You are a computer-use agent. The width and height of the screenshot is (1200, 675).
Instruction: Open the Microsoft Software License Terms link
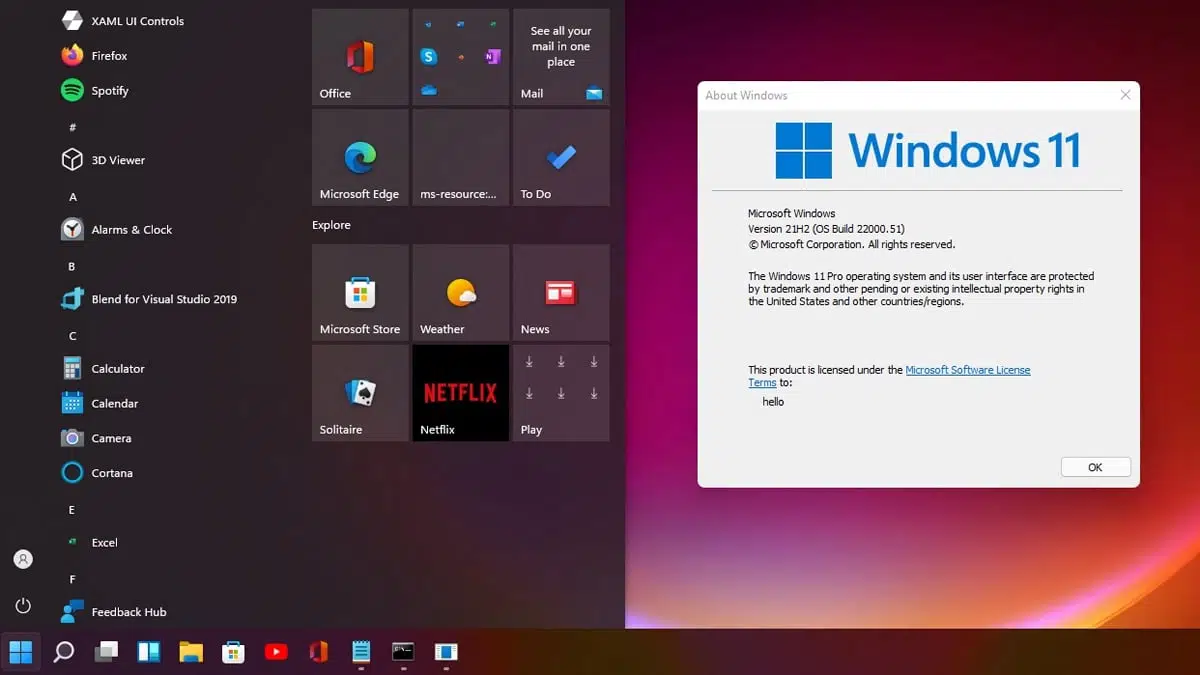[x=967, y=369]
